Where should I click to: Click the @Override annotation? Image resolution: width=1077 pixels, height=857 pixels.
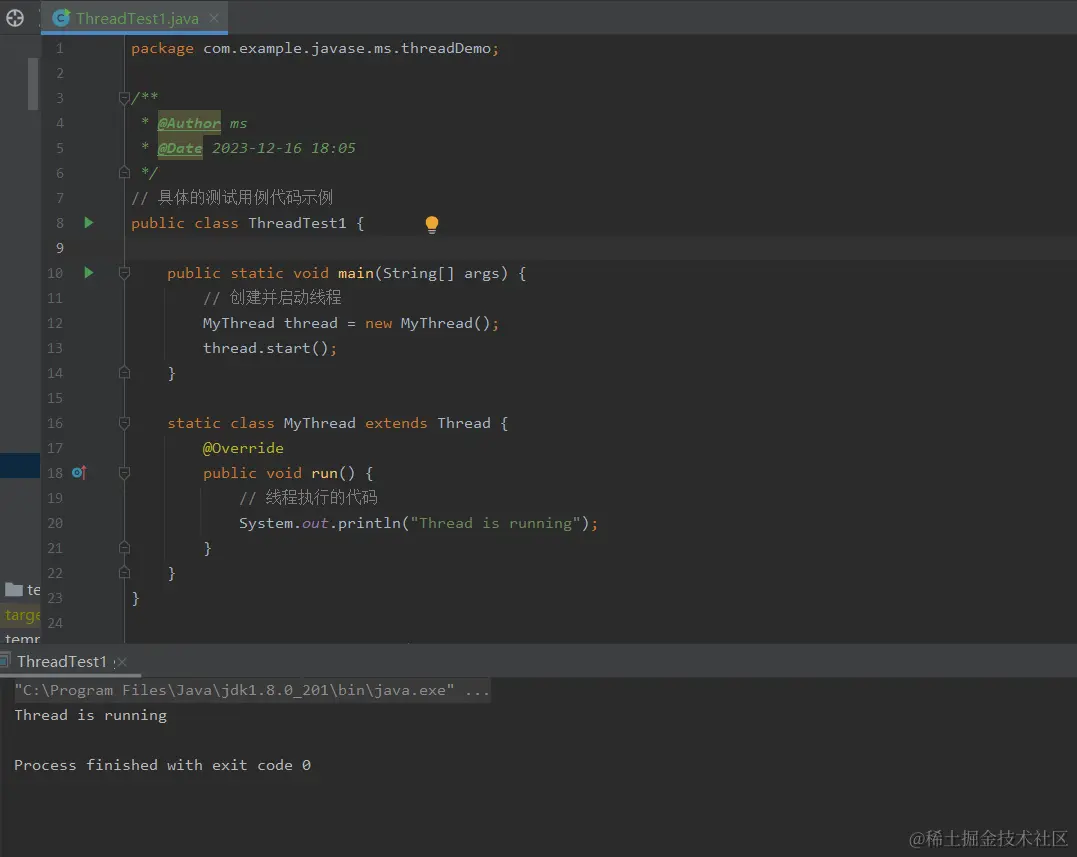click(242, 448)
